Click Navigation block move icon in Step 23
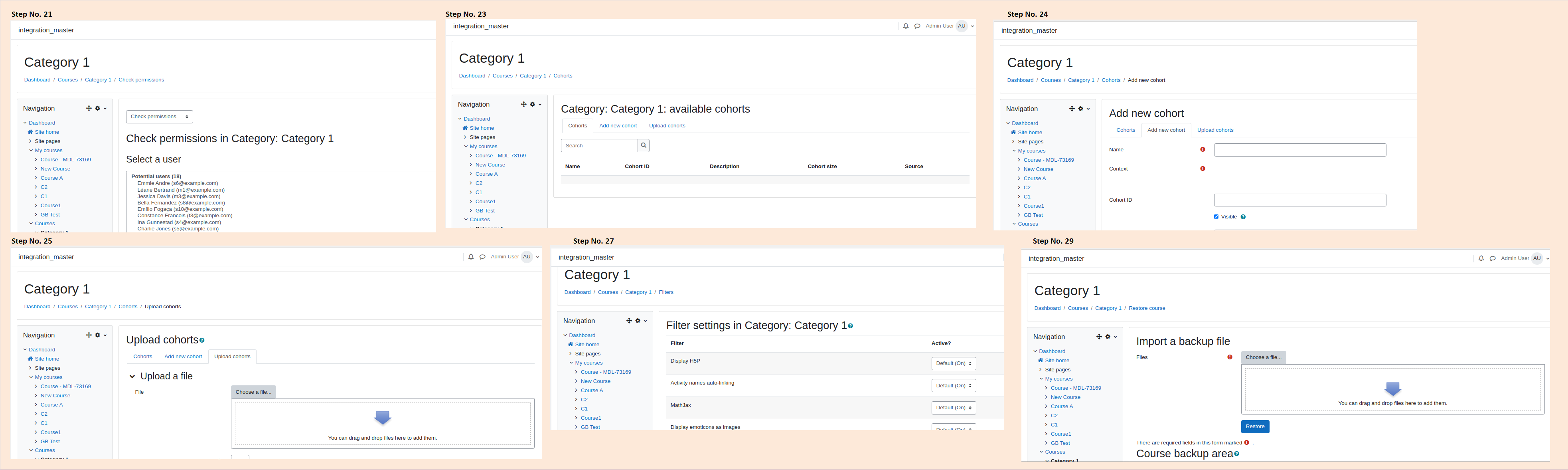 coord(523,104)
